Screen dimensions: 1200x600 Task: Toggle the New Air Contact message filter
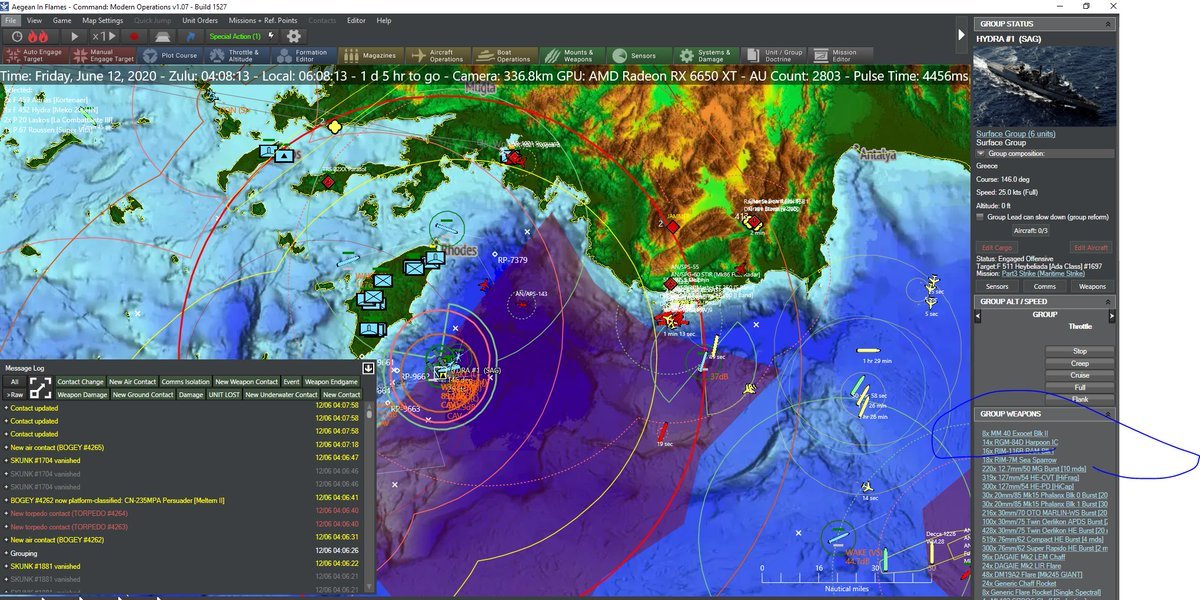coord(132,381)
